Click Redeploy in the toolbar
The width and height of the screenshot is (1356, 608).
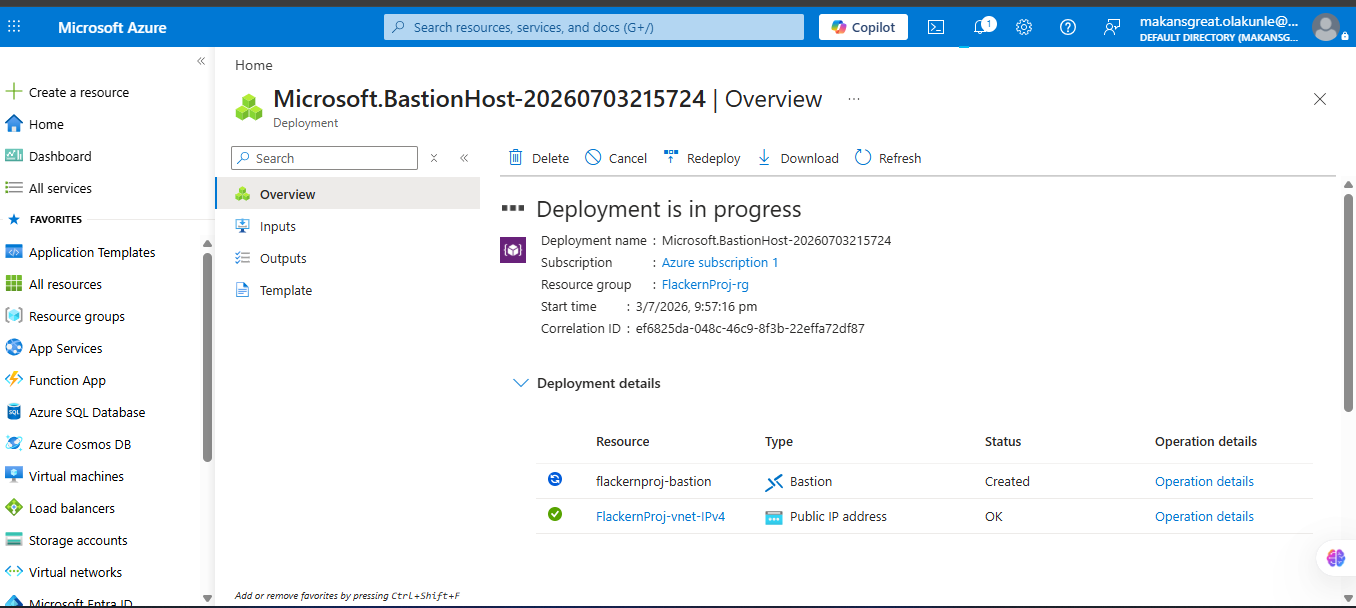(x=702, y=158)
